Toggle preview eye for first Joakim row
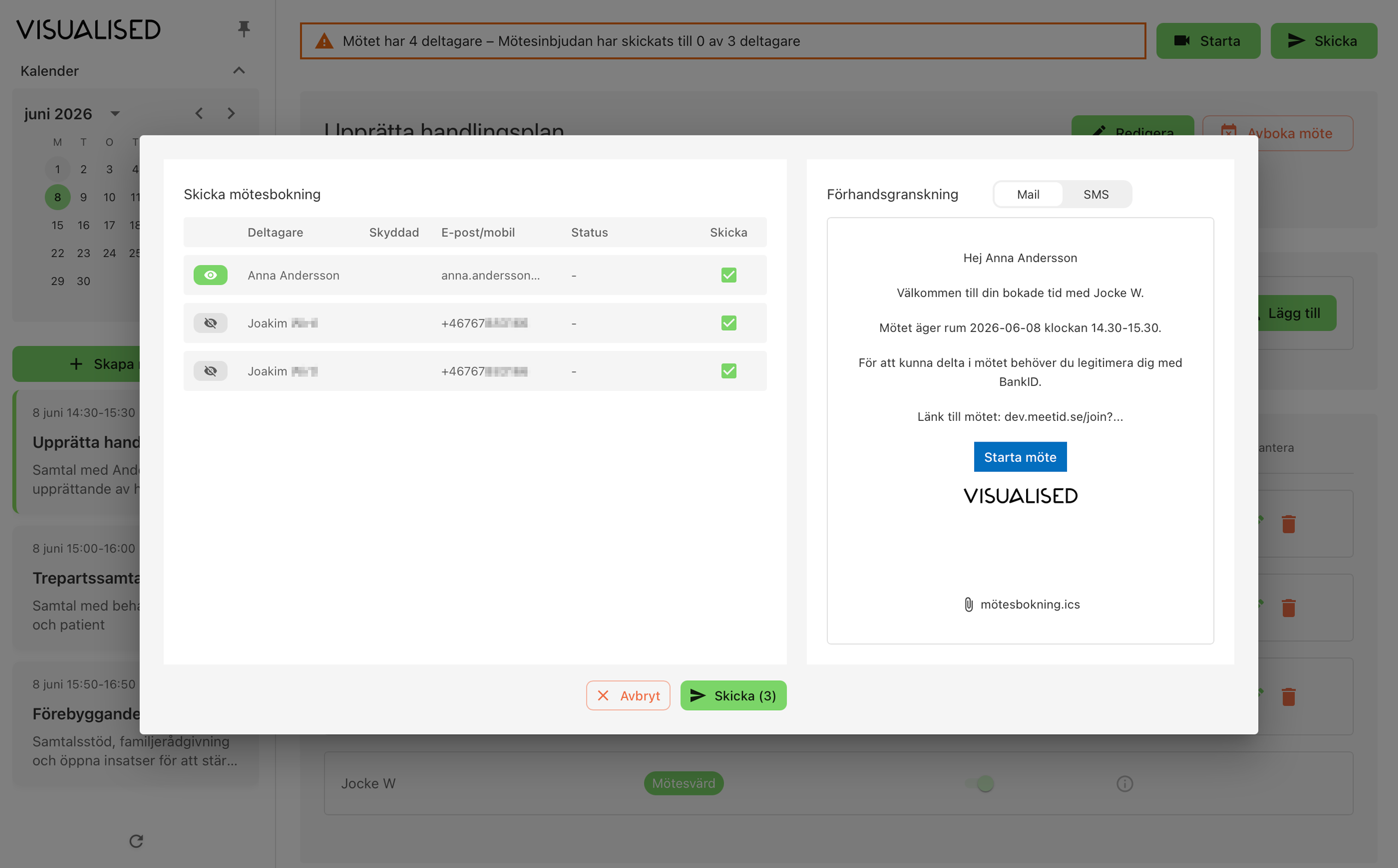 pos(211,323)
